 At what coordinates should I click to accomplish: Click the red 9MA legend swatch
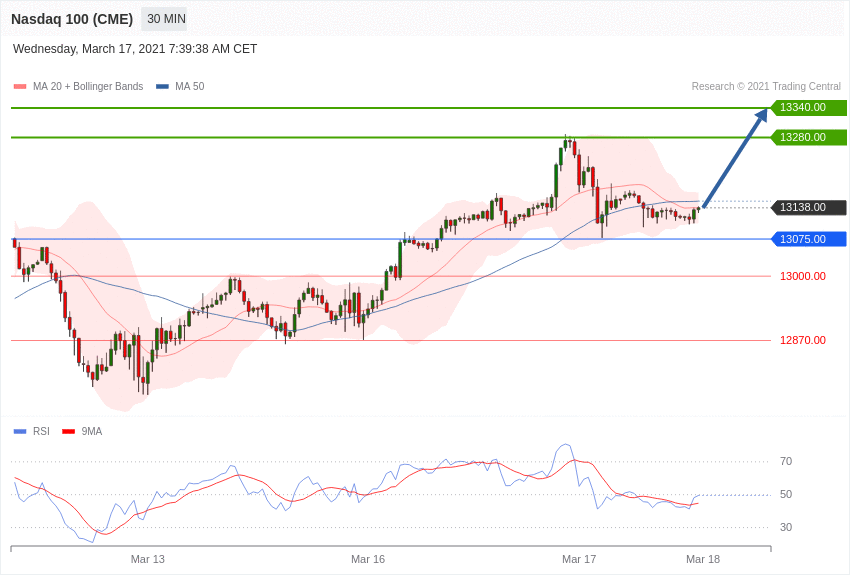pos(69,431)
